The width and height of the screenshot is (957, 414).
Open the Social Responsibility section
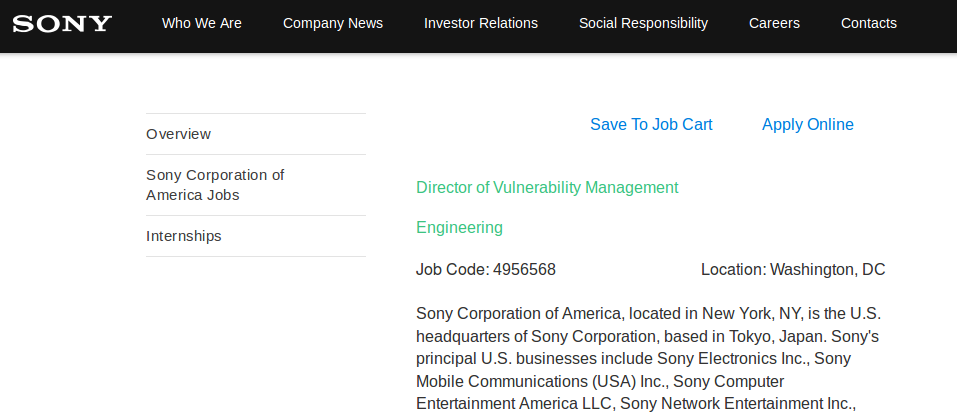pyautogui.click(x=643, y=23)
